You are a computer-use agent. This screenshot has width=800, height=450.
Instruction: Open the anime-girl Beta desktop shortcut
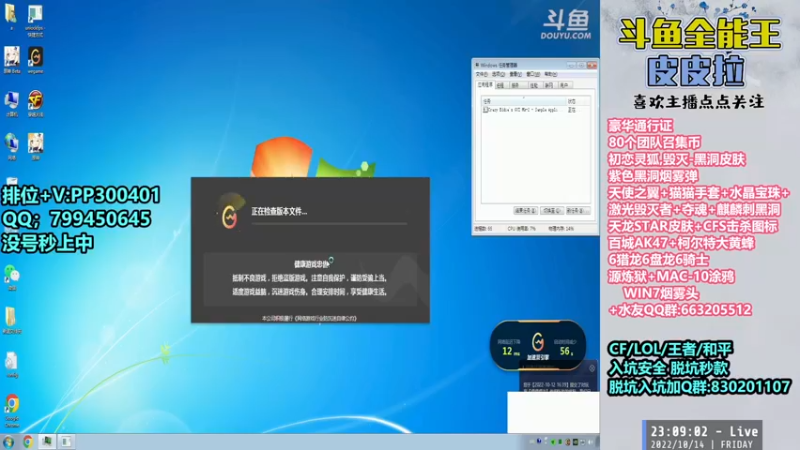(x=12, y=60)
